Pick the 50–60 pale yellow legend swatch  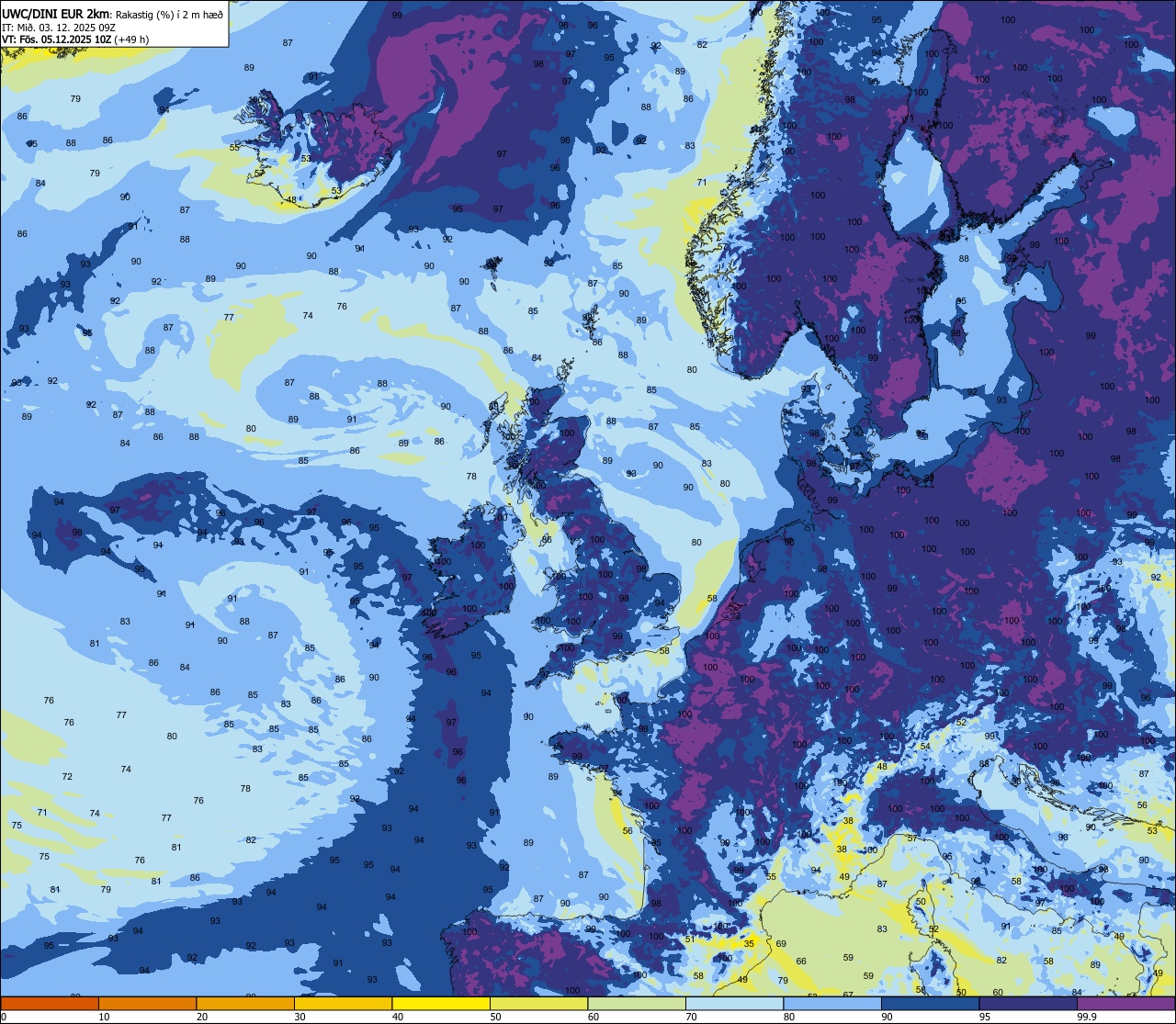pos(538,1003)
